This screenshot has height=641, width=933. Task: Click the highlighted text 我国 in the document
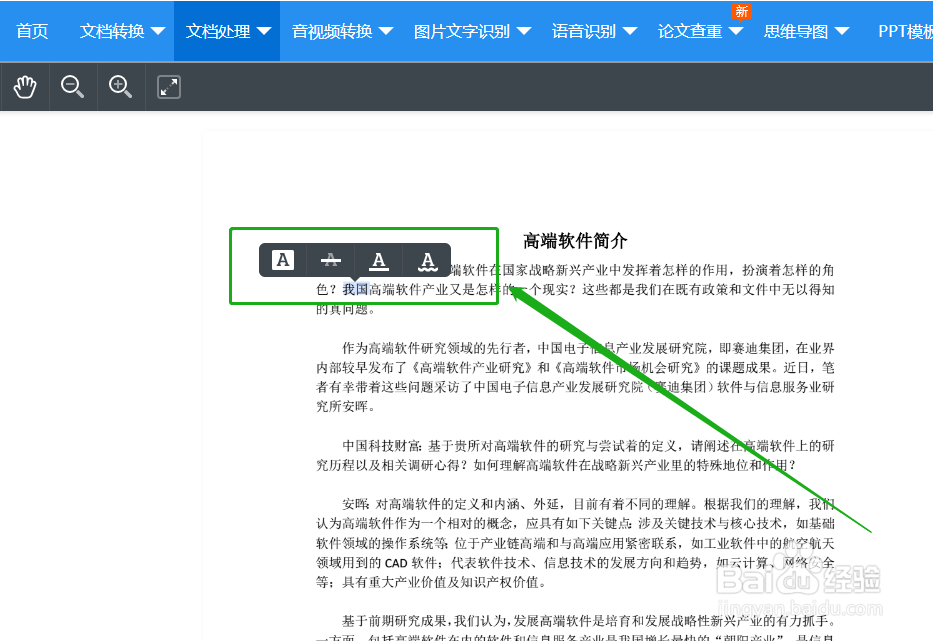click(x=356, y=288)
